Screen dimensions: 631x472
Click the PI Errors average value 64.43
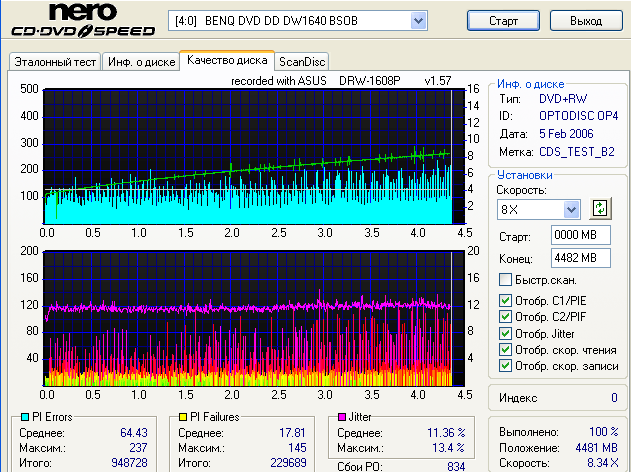pyautogui.click(x=134, y=433)
